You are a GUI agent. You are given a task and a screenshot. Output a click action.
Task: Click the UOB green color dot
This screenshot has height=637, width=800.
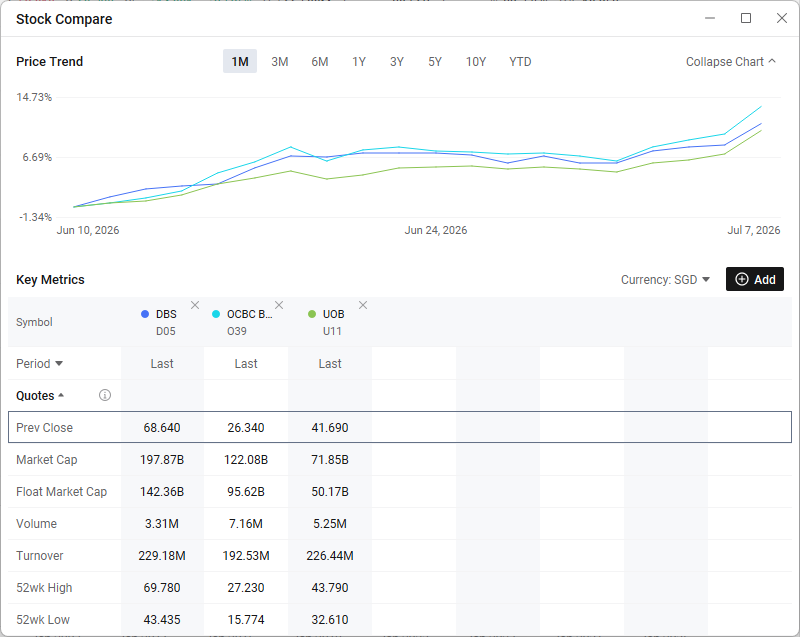point(312,314)
